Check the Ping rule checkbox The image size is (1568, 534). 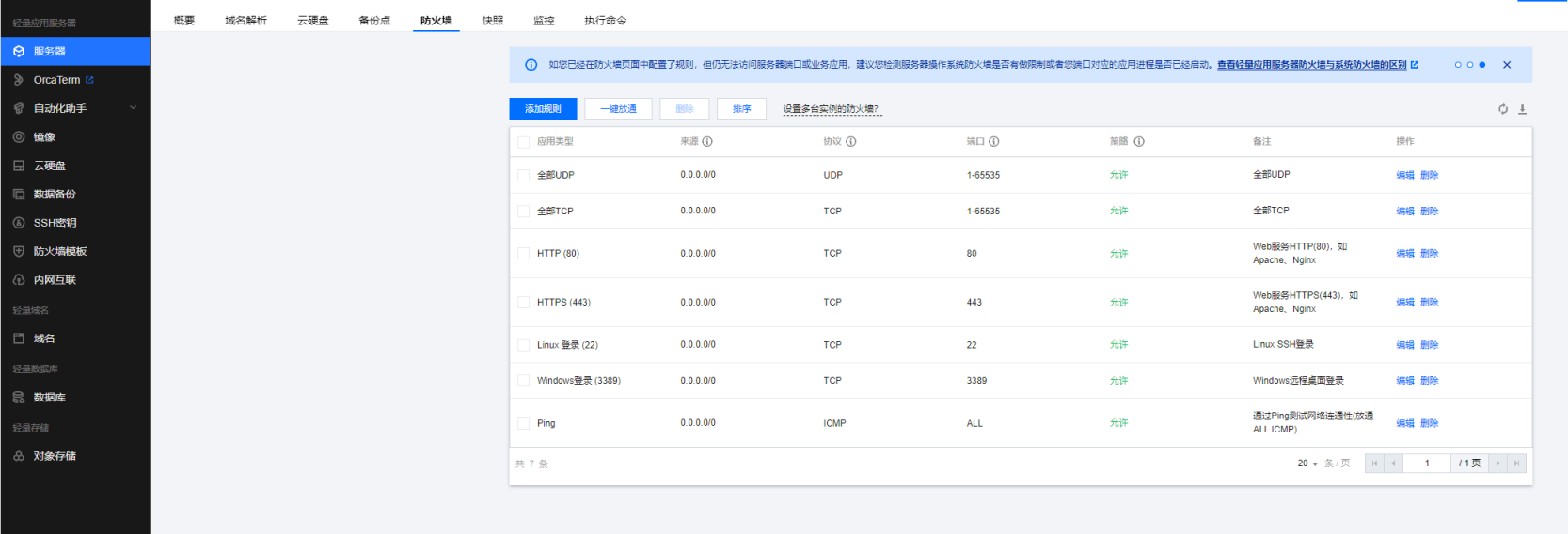click(x=524, y=423)
